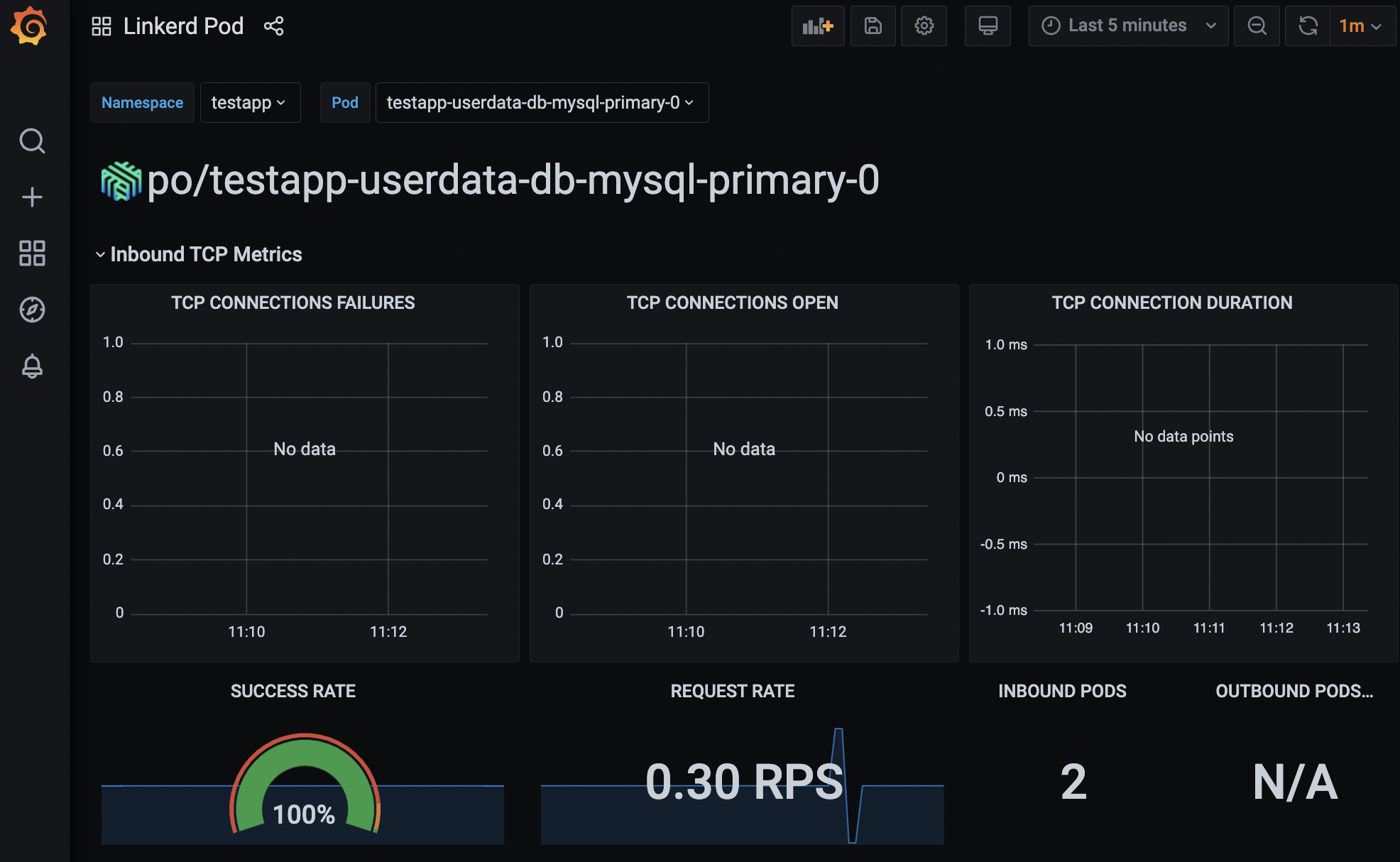Open SUCCESS RATE panel title menu
Screen dimensions: 1400x862
292,691
